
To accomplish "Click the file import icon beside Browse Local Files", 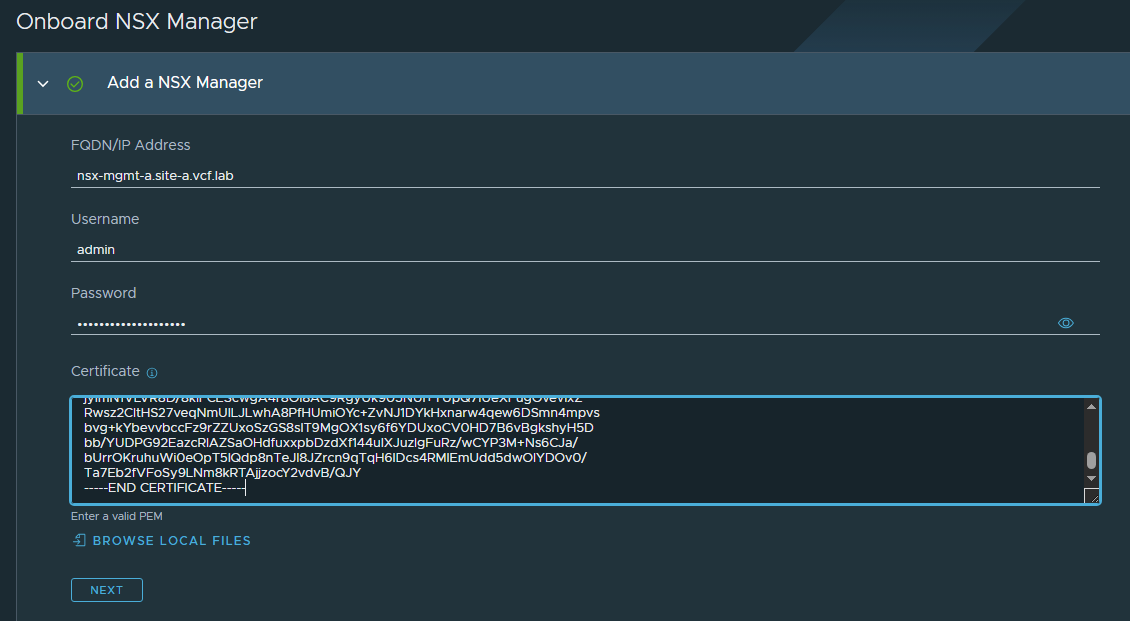I will pyautogui.click(x=79, y=540).
